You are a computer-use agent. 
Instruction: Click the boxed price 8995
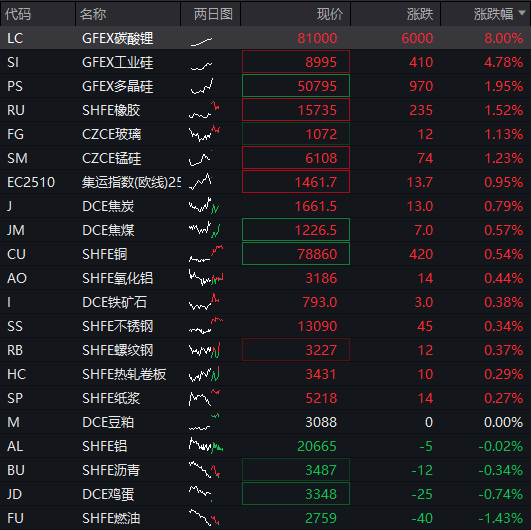point(296,62)
